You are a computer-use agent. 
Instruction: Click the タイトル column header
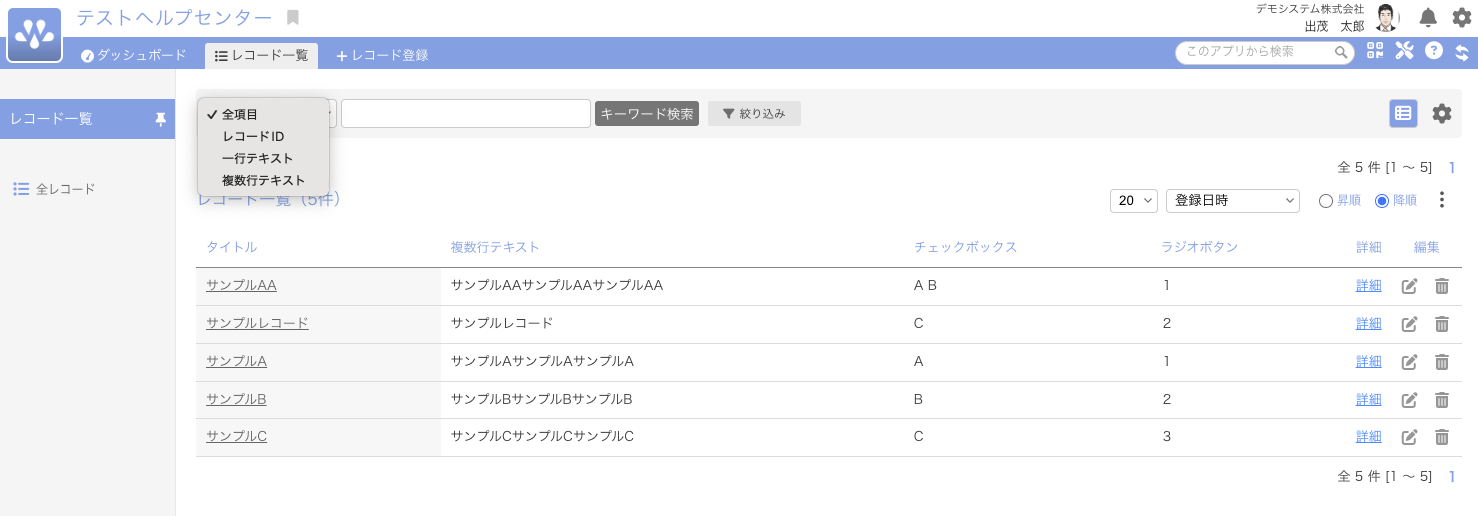(231, 248)
